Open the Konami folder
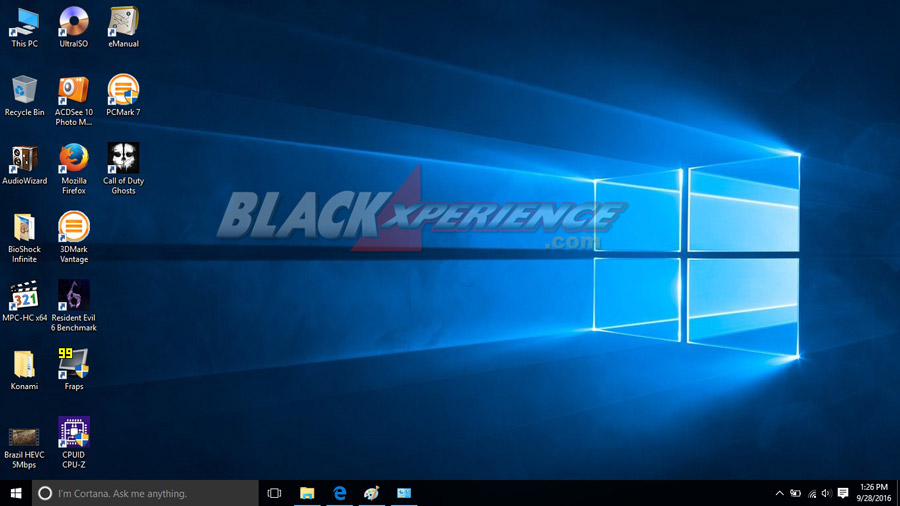900x506 pixels. coord(25,369)
